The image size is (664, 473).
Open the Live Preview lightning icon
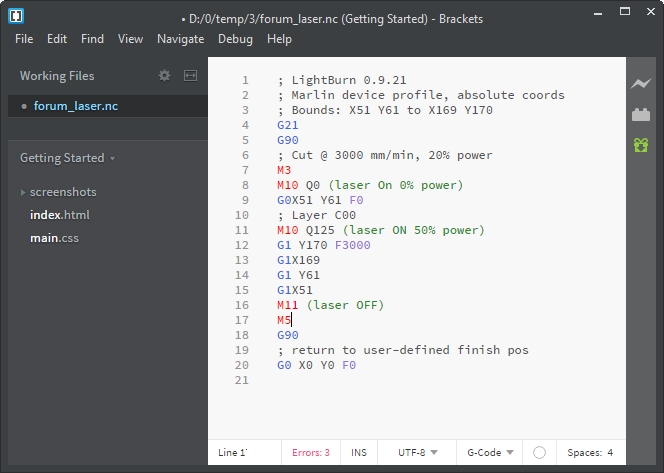pos(641,83)
